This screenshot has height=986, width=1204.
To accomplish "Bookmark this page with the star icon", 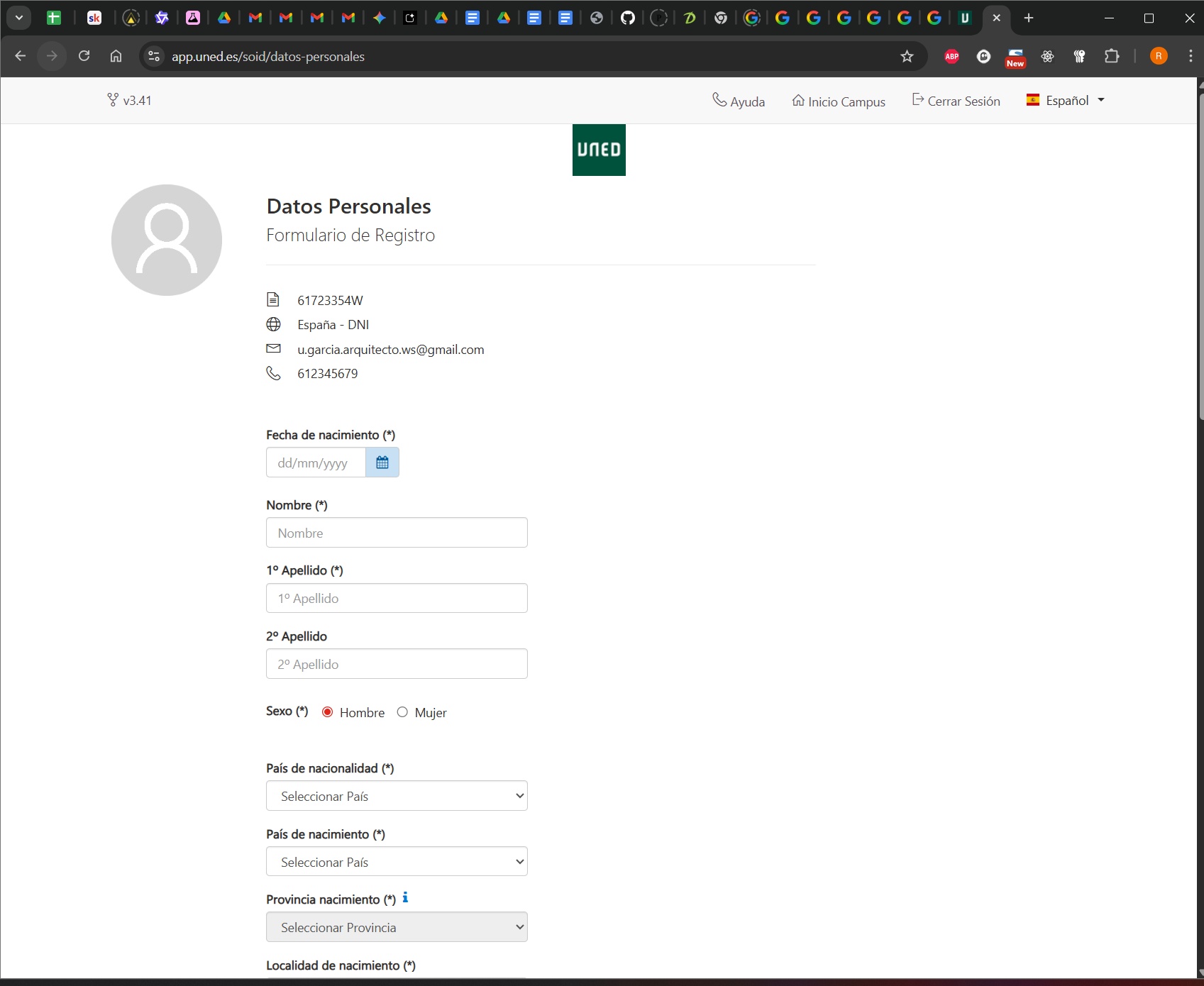I will (x=907, y=57).
